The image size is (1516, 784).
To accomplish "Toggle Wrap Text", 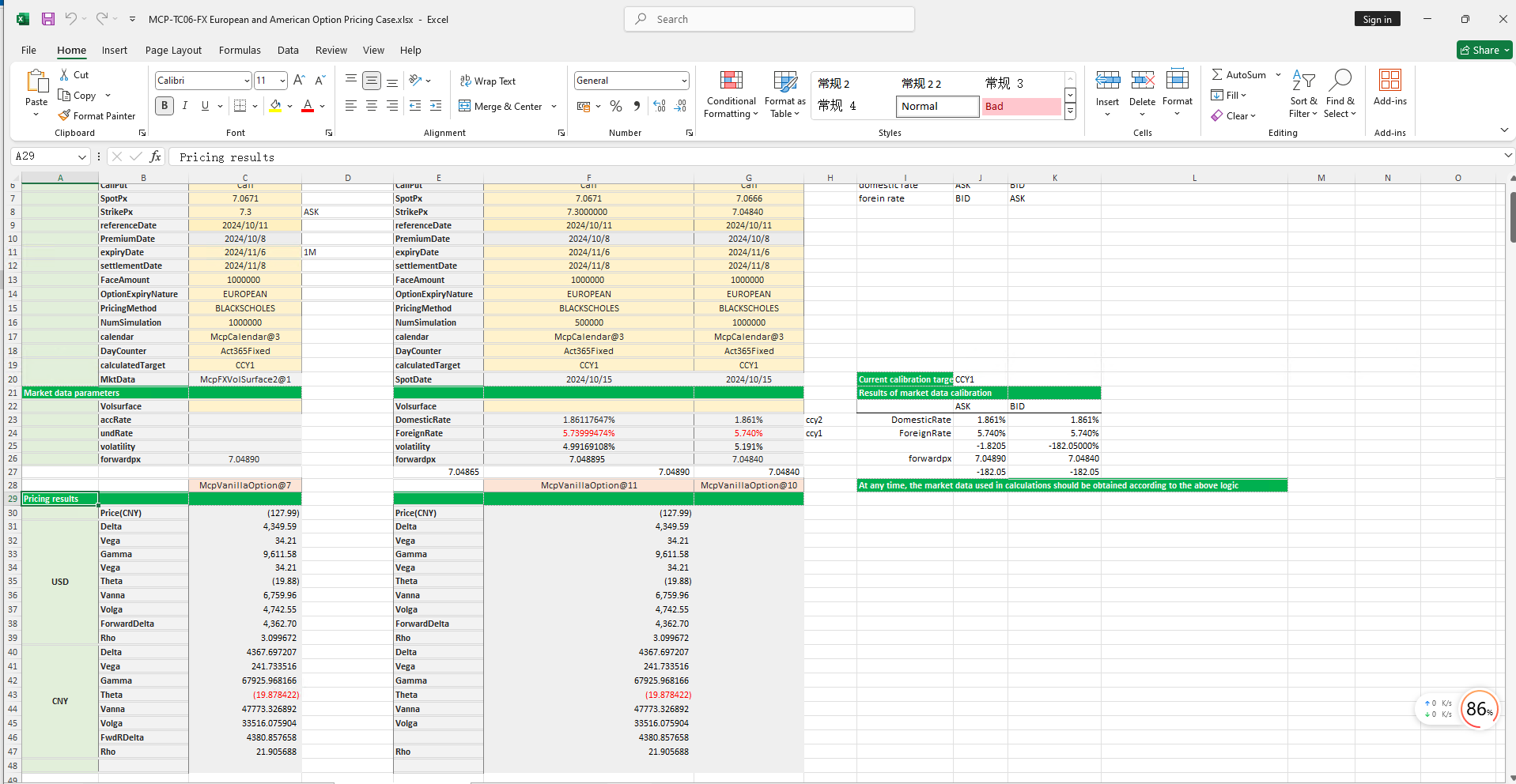I will (x=488, y=81).
